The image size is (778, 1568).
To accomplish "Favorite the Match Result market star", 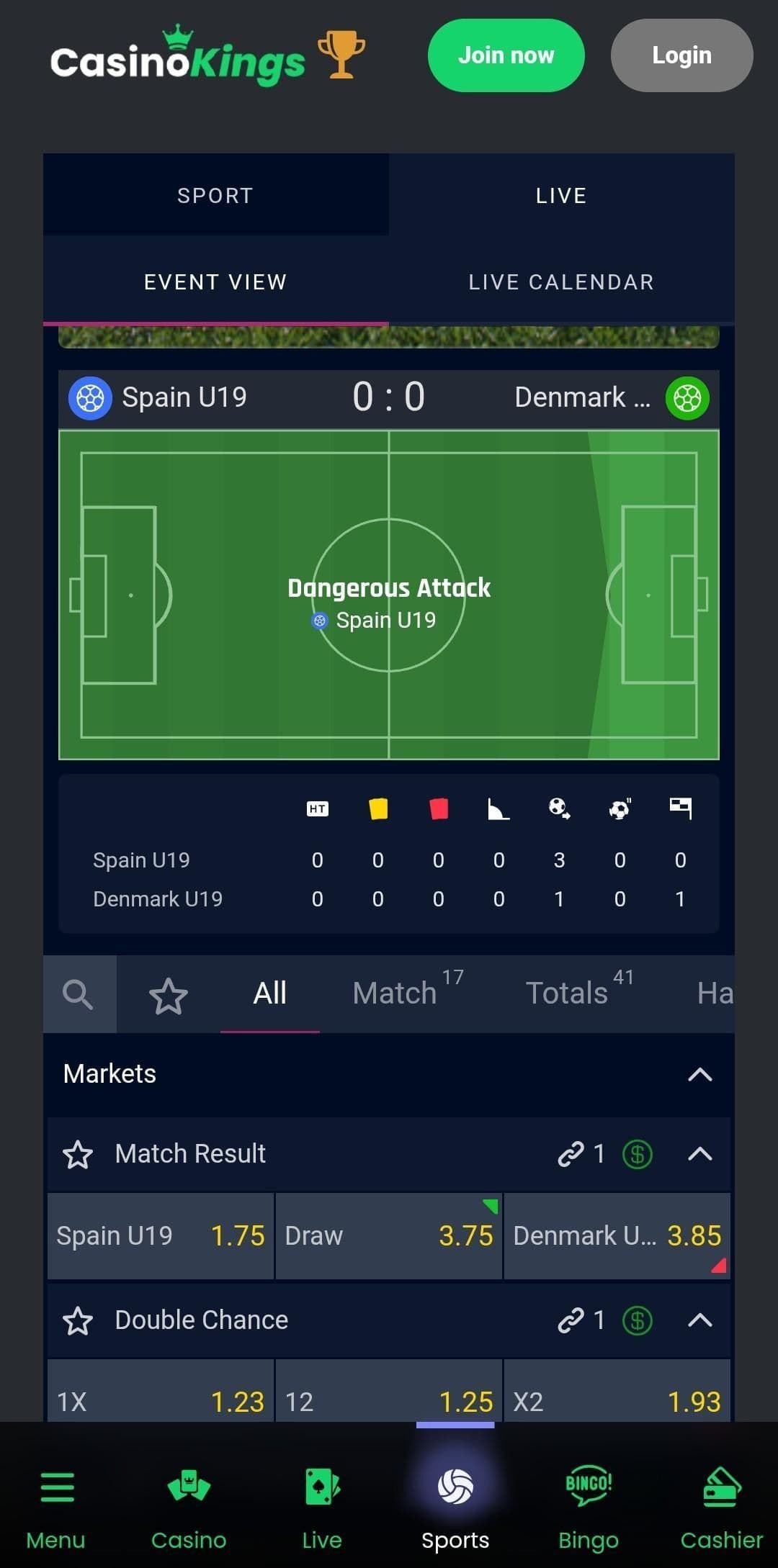I will 78,1155.
